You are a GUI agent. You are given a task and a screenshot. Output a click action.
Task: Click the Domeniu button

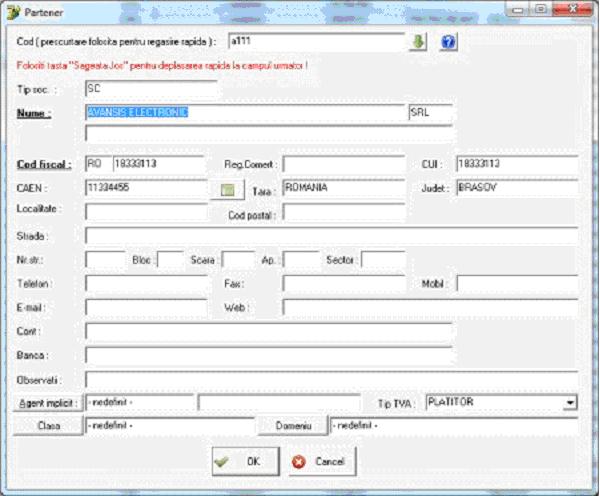click(x=293, y=426)
